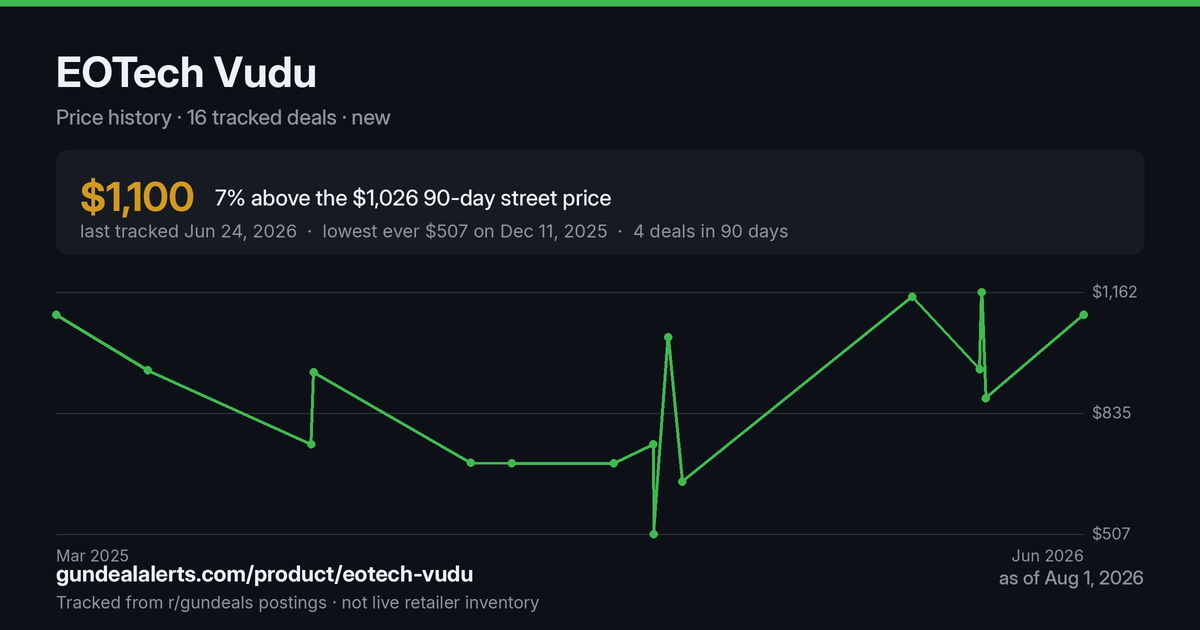Click the EOTech Vudu title
Image resolution: width=1200 pixels, height=630 pixels.
pyautogui.click(x=186, y=74)
